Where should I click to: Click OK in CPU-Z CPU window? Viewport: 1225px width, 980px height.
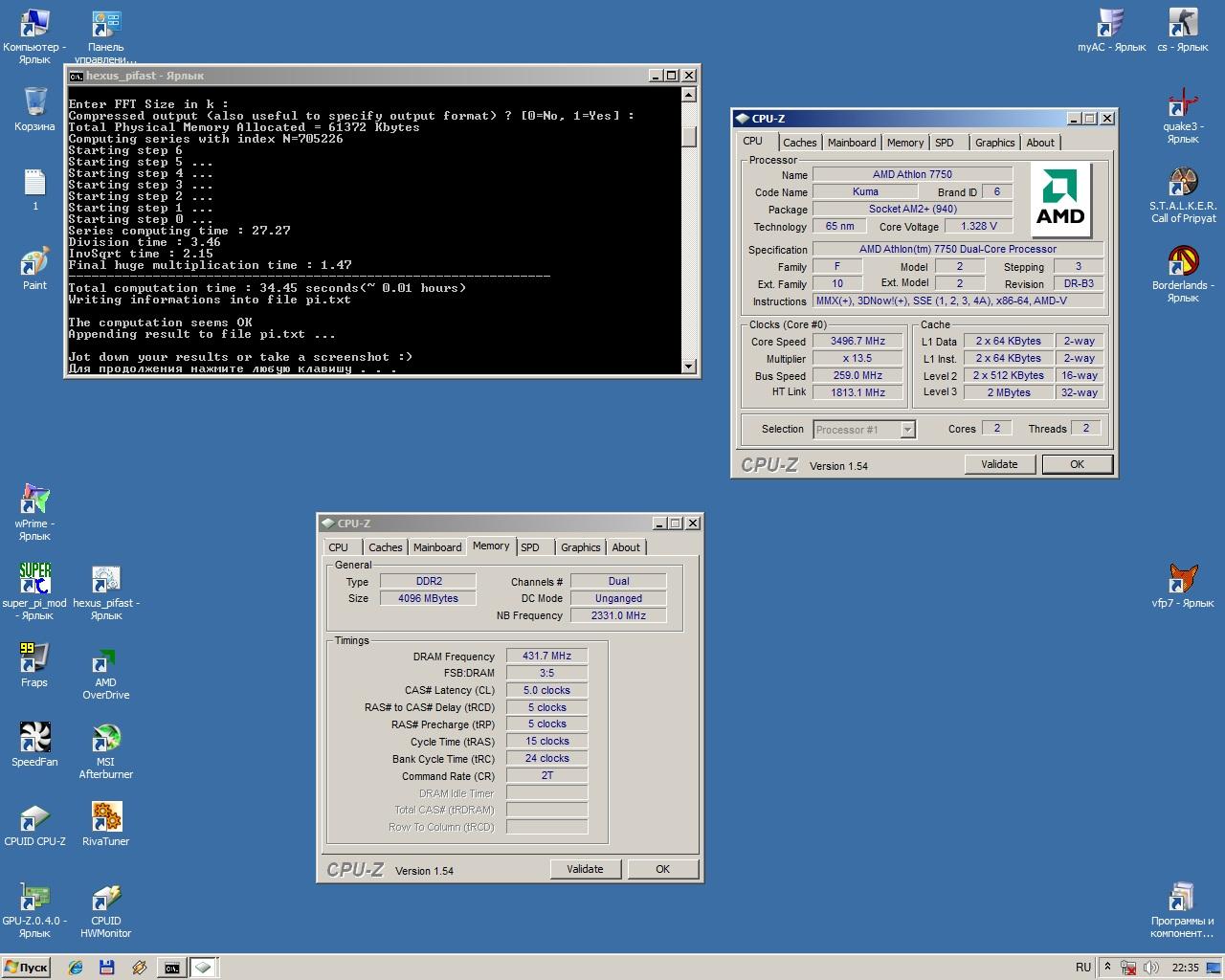[x=1078, y=464]
